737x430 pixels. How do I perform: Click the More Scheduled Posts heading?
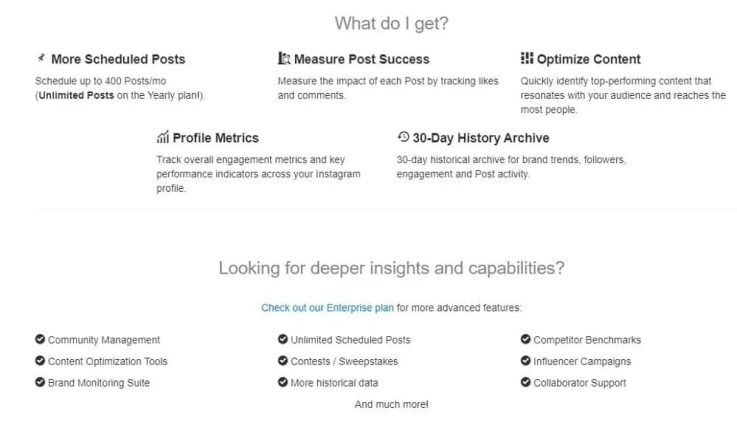point(118,59)
